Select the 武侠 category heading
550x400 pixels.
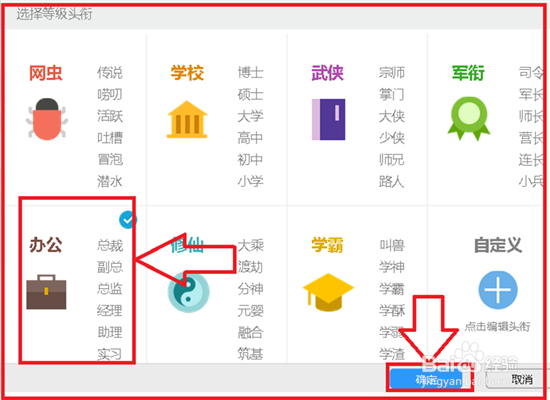click(328, 73)
